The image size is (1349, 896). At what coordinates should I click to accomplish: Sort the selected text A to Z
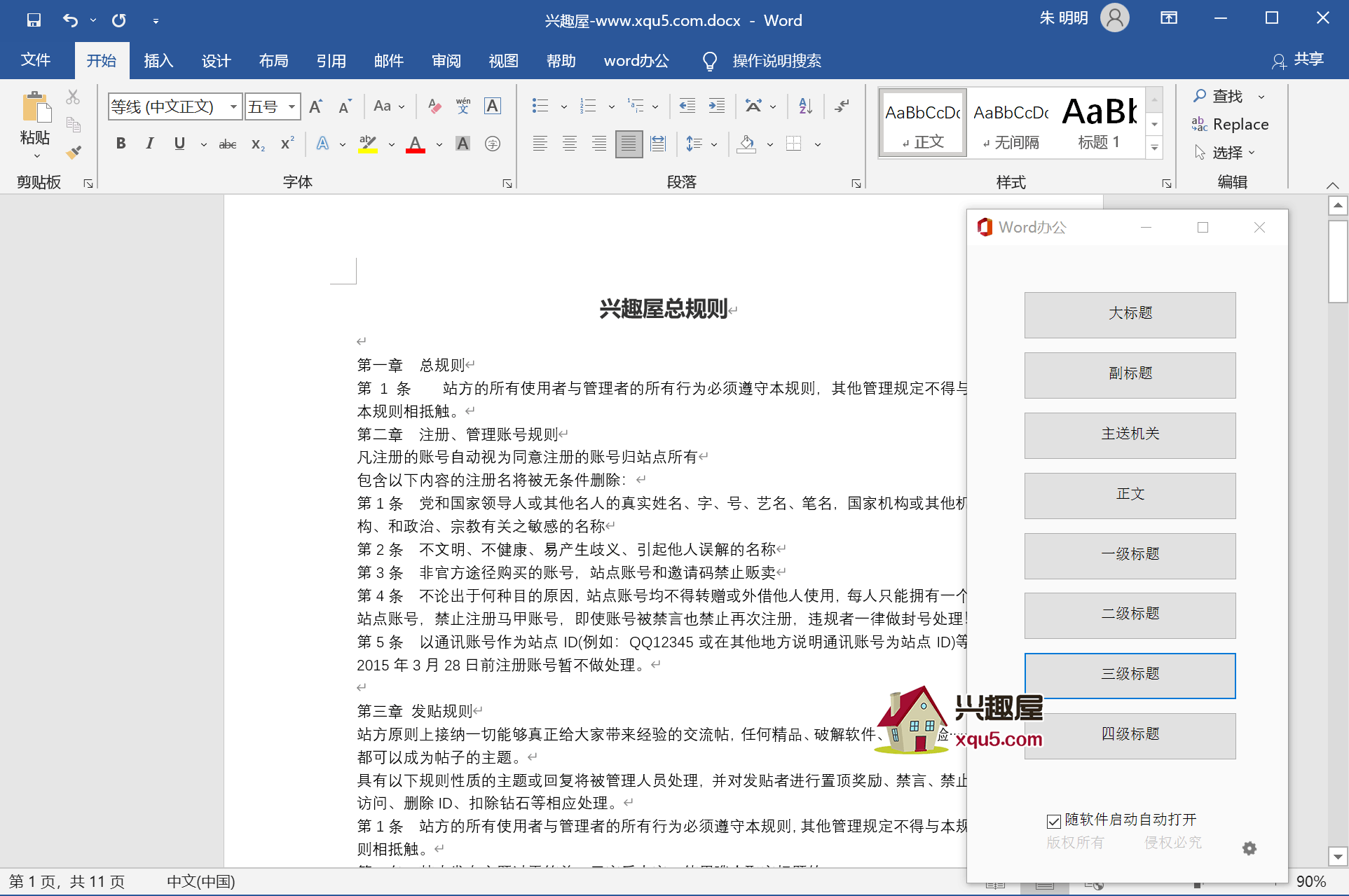pos(805,106)
